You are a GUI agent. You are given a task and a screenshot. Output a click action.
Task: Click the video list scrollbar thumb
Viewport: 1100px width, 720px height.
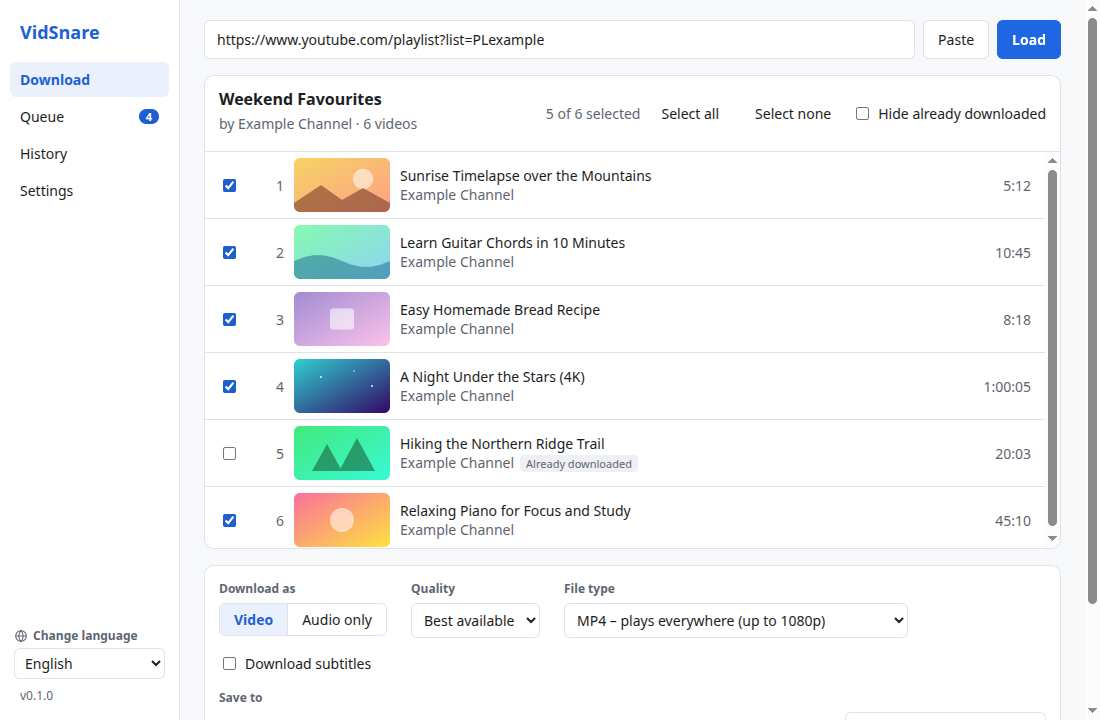pyautogui.click(x=1052, y=347)
